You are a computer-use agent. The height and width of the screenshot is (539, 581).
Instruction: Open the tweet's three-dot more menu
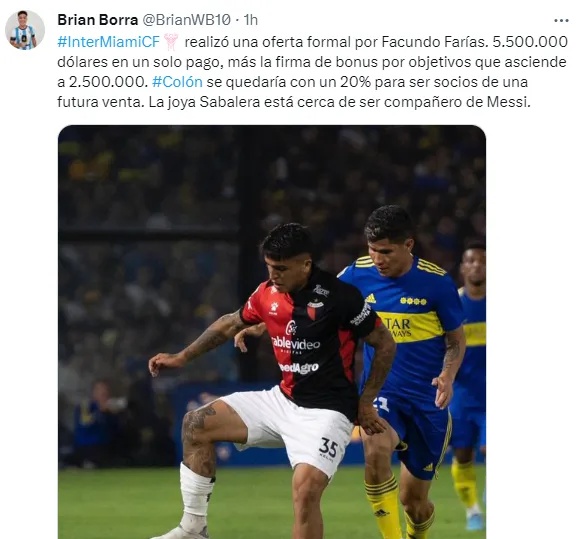(x=561, y=21)
